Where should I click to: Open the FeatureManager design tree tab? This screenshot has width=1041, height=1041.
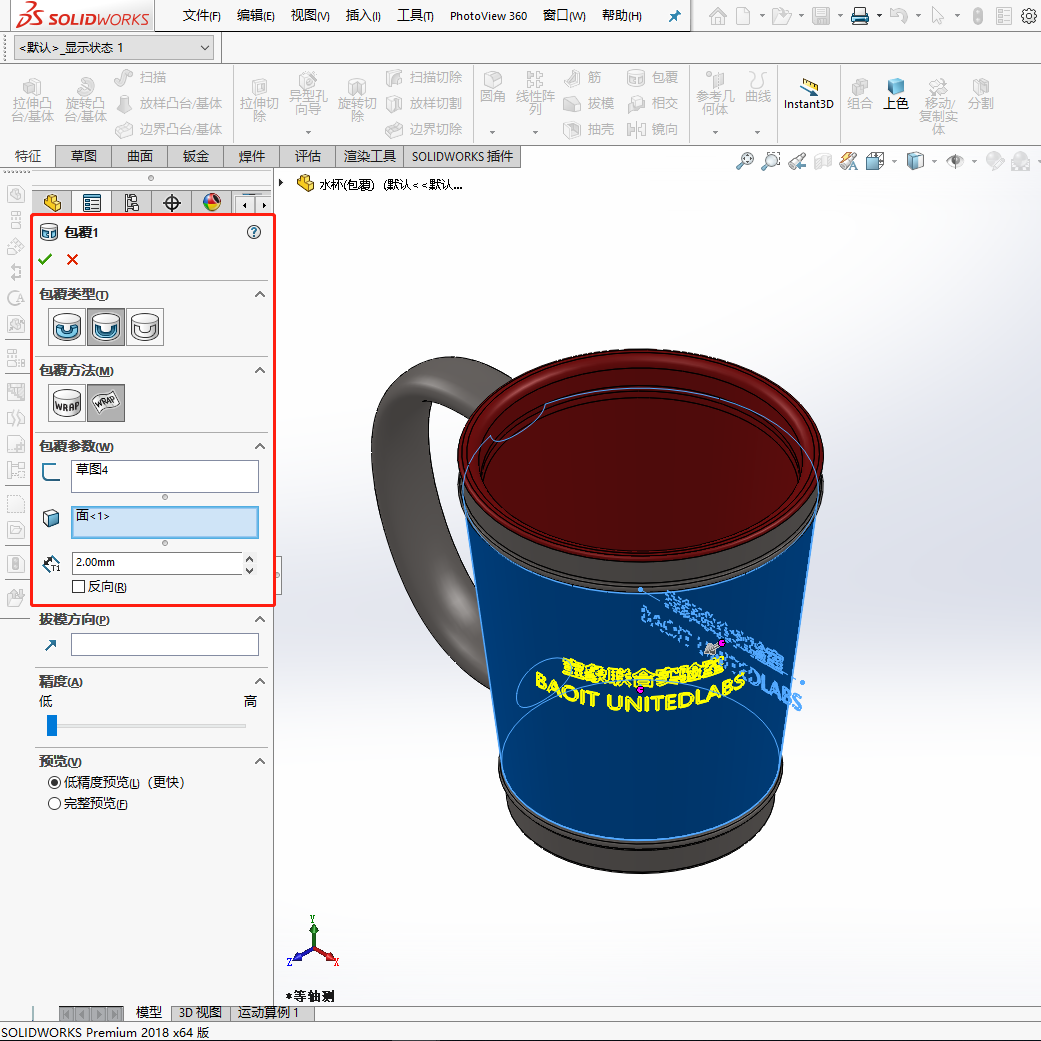pyautogui.click(x=52, y=202)
